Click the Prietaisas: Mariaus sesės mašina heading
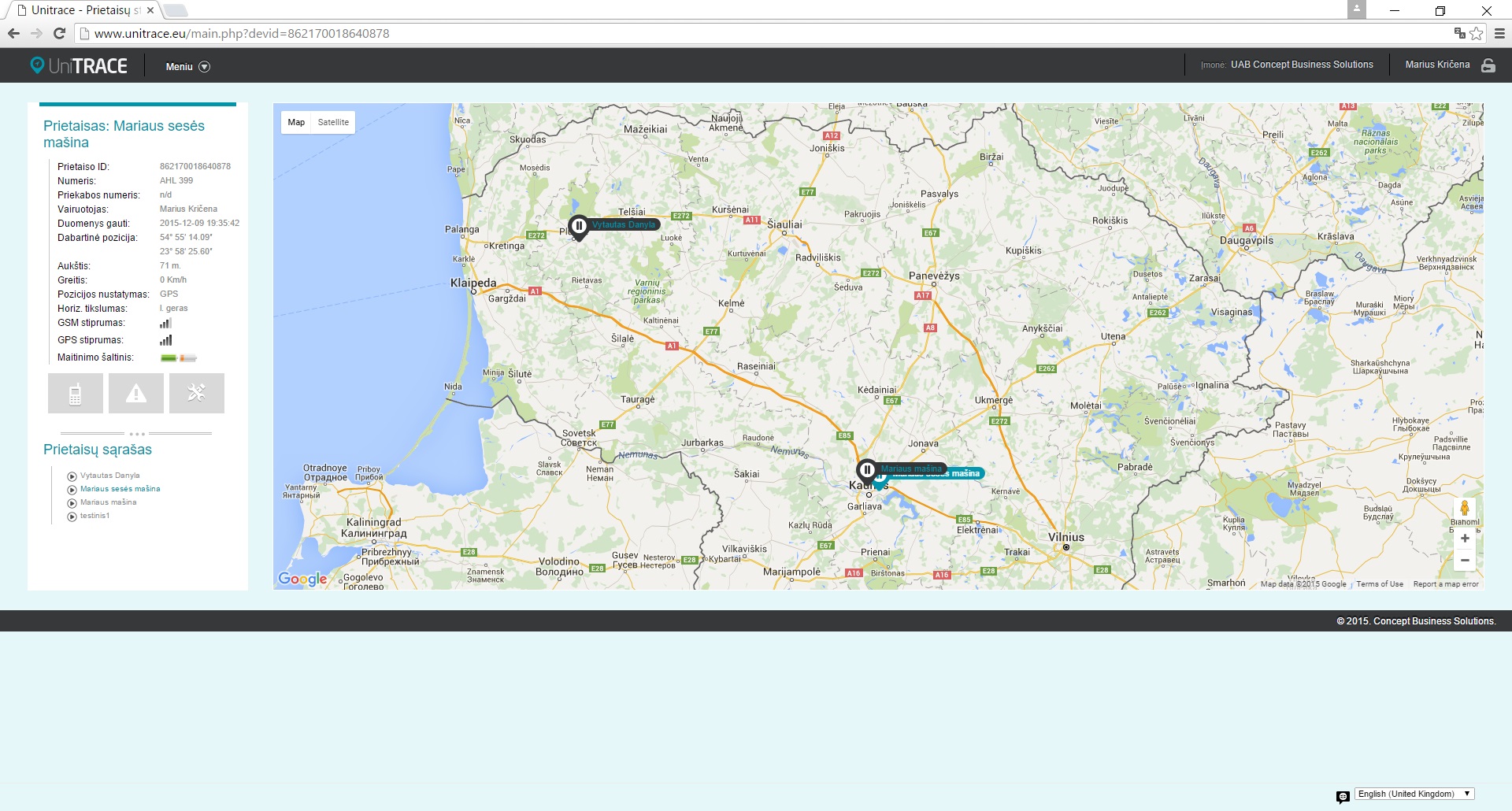The height and width of the screenshot is (811, 1512). [124, 134]
